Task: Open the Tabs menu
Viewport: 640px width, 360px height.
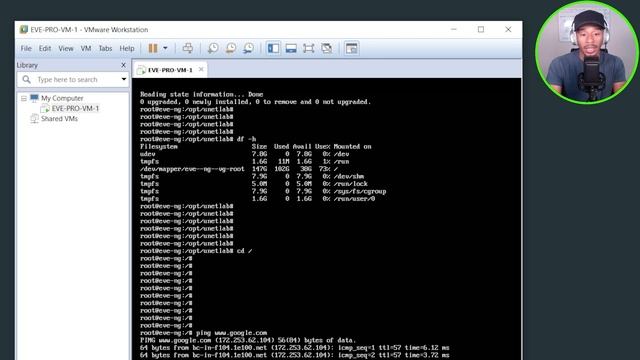Action: 105,48
